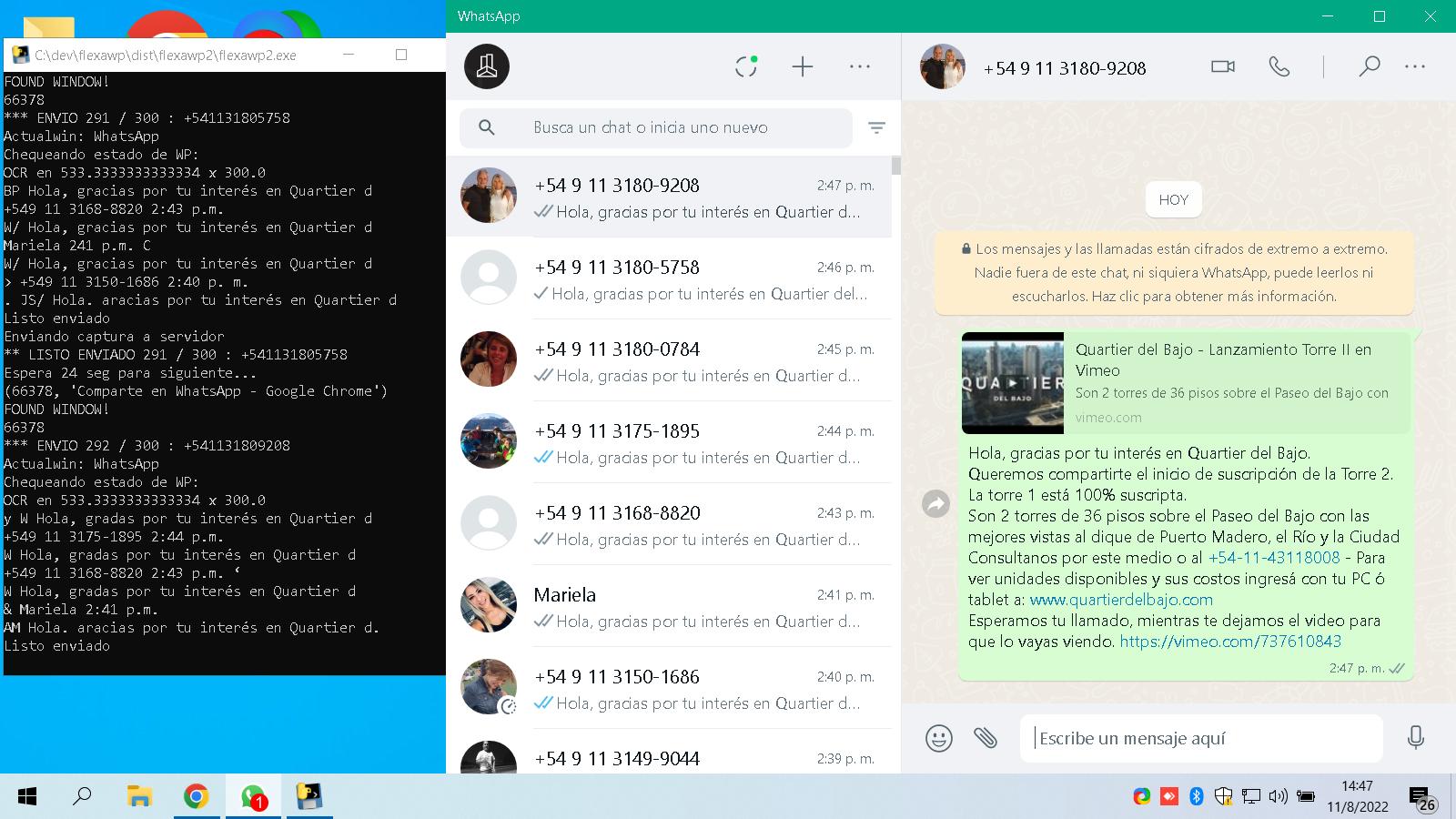
Task: Click the 'HOY' date label
Action: point(1174,200)
